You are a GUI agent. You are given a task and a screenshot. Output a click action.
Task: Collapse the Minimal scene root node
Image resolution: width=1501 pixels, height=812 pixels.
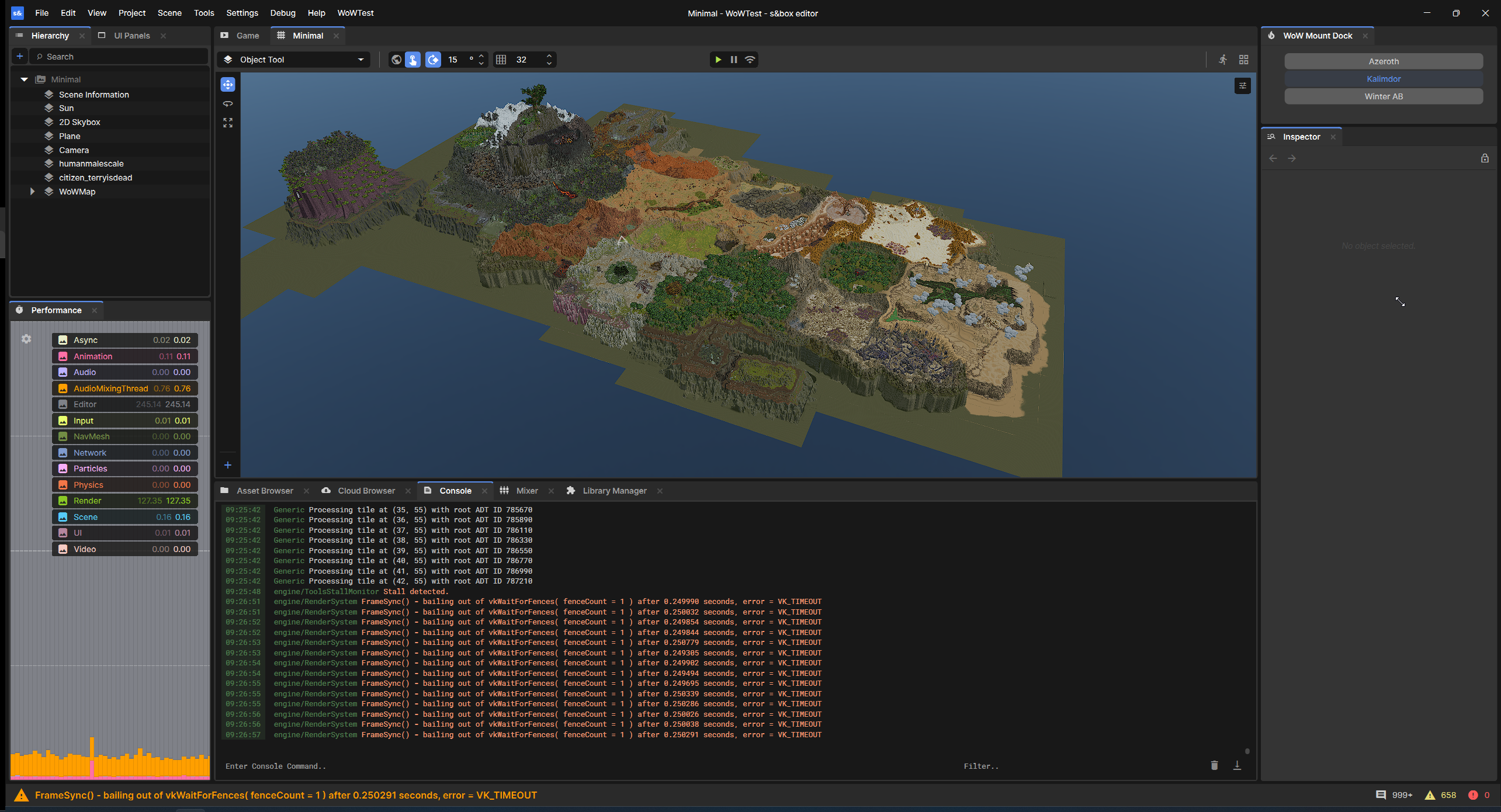click(24, 79)
